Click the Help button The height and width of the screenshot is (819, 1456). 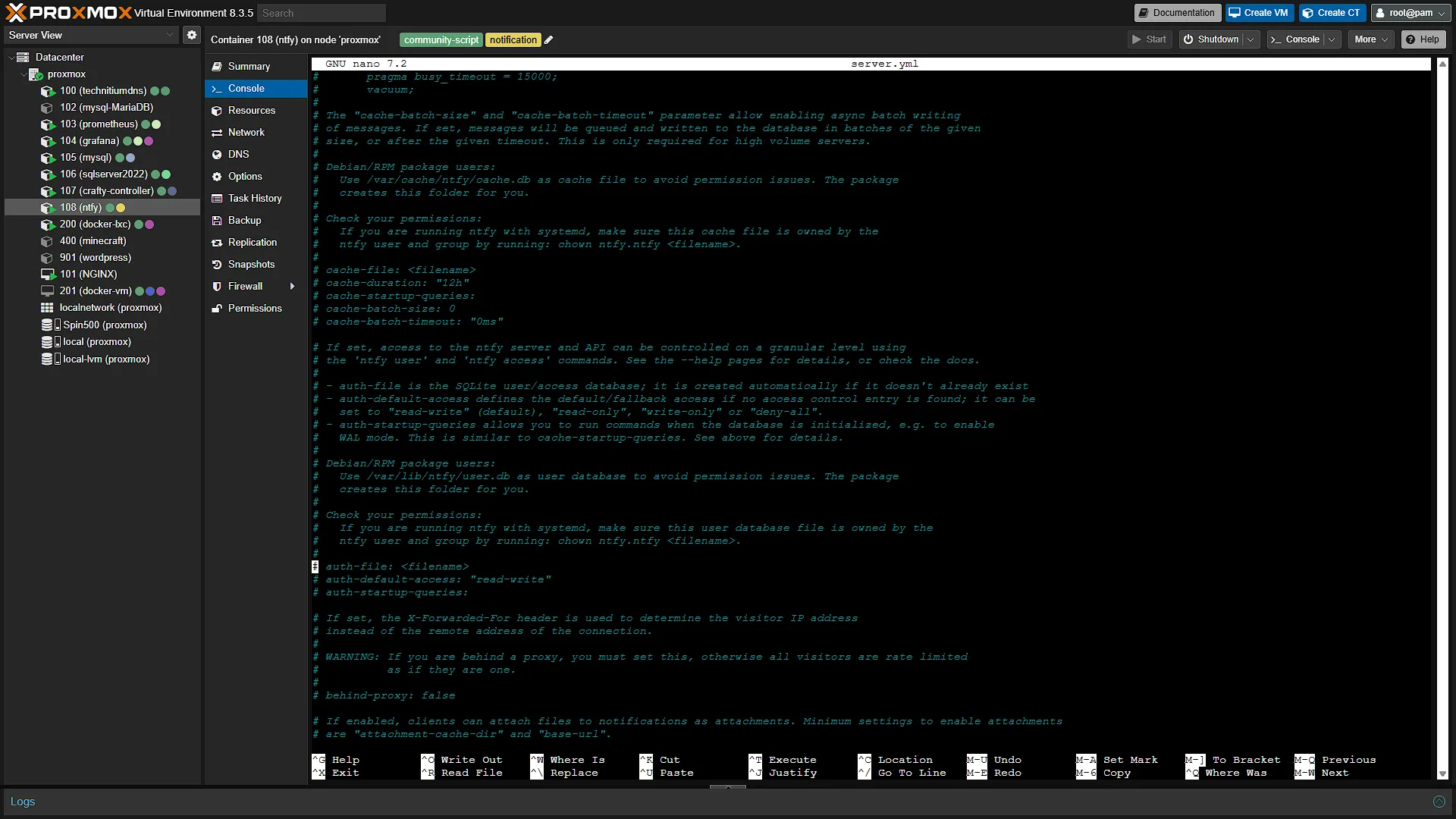pos(1423,39)
